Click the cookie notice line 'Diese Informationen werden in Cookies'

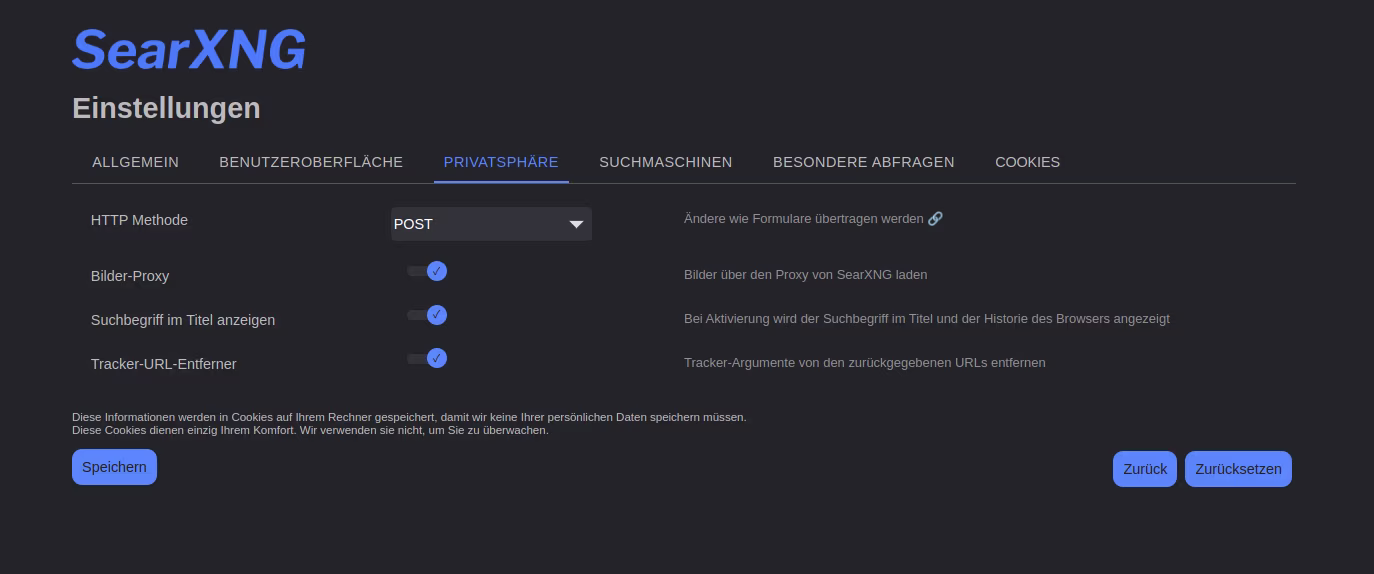(409, 417)
